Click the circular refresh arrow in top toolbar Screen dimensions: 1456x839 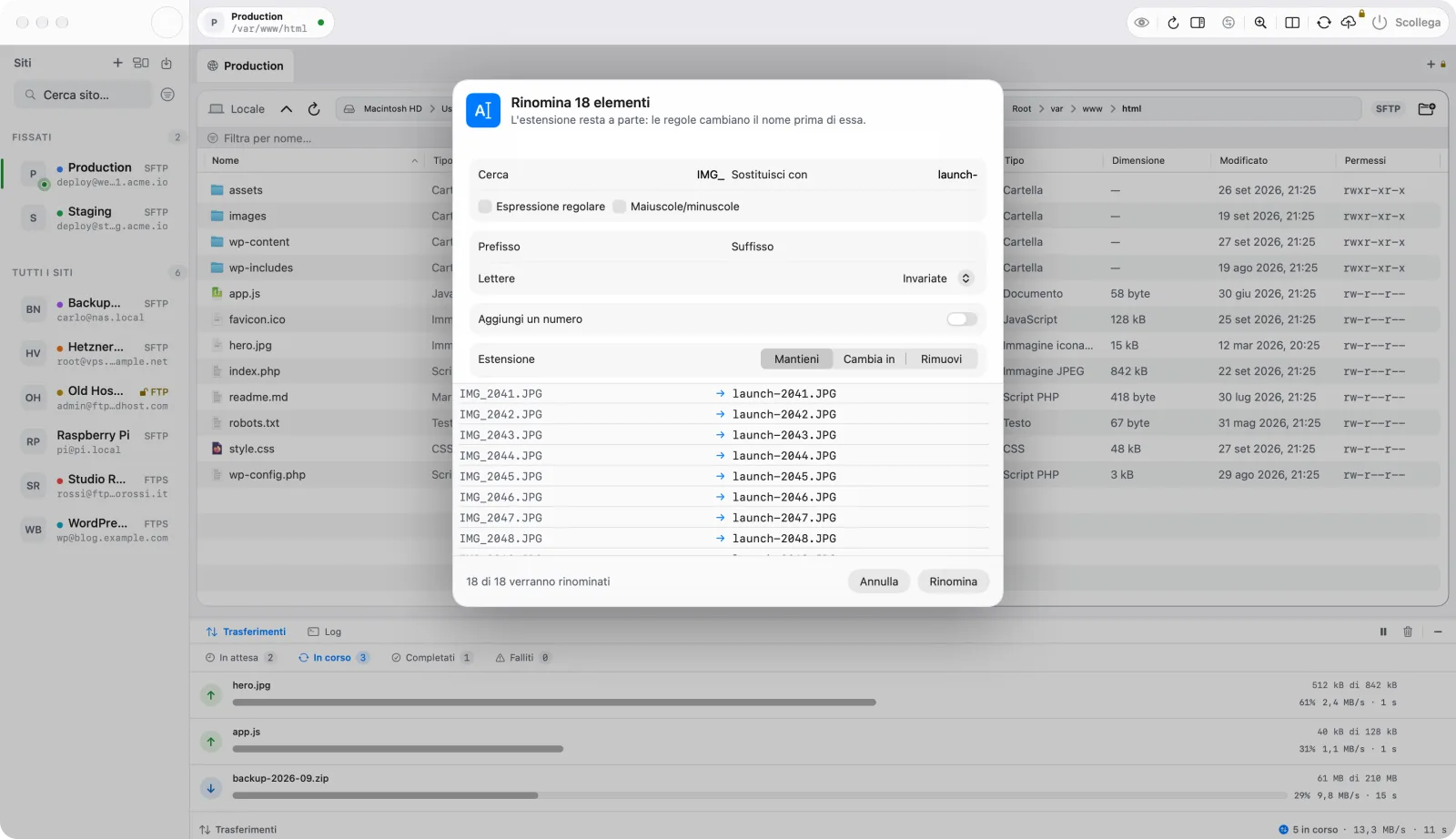point(1173,23)
